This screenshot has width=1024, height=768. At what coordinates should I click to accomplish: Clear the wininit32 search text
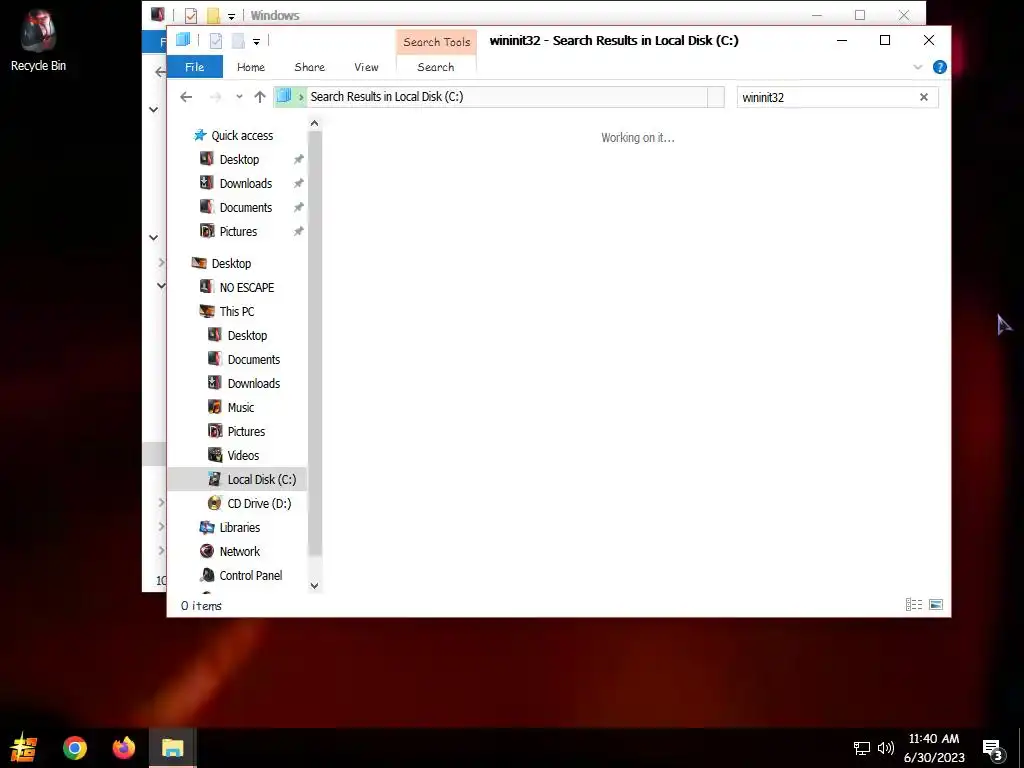click(x=923, y=97)
